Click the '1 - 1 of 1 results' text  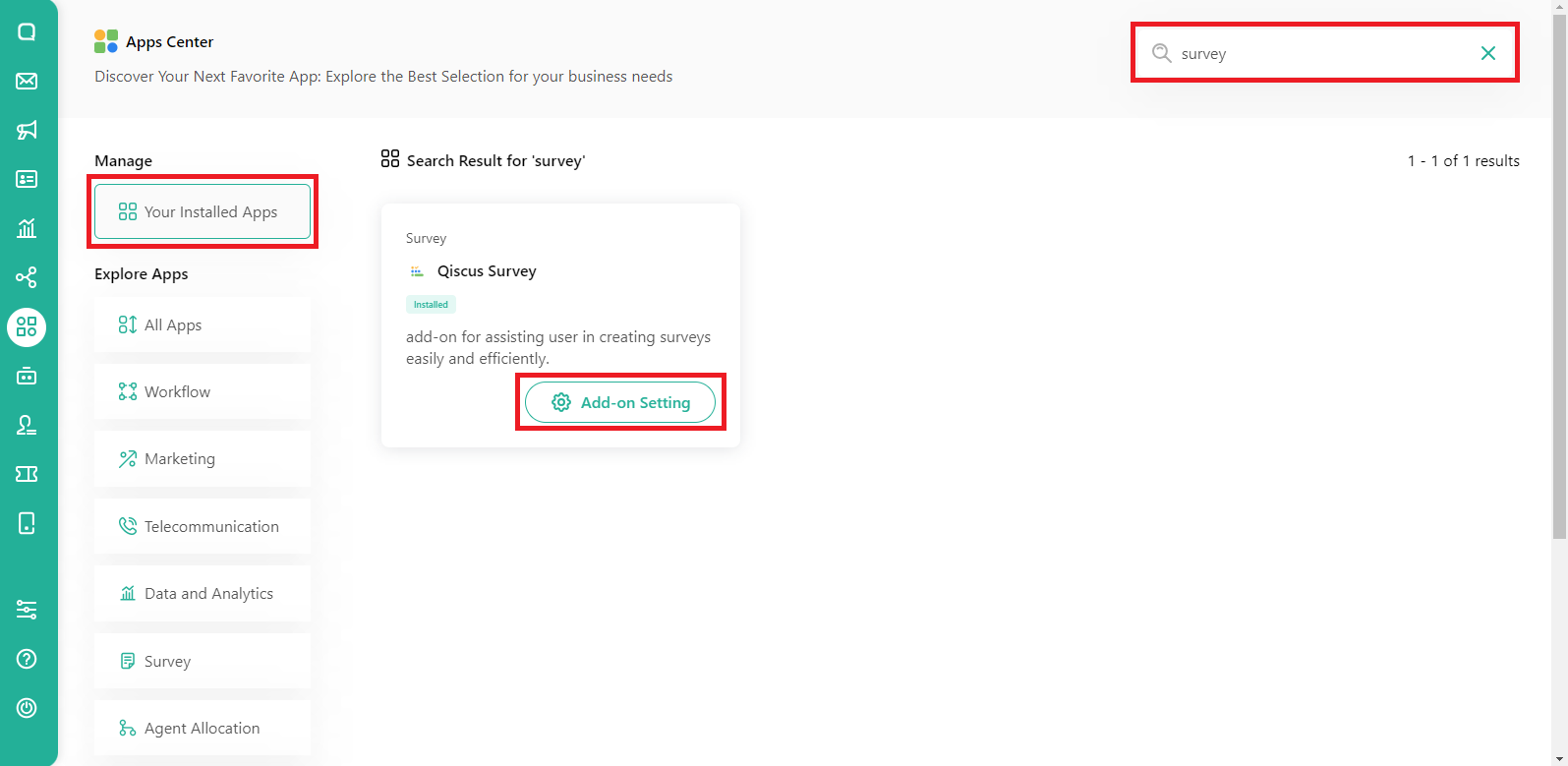[1463, 160]
